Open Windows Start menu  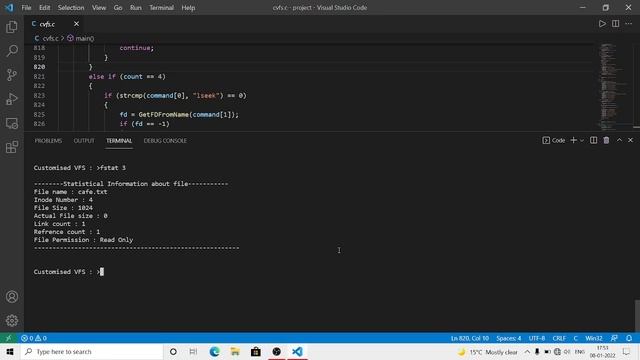click(x=10, y=351)
